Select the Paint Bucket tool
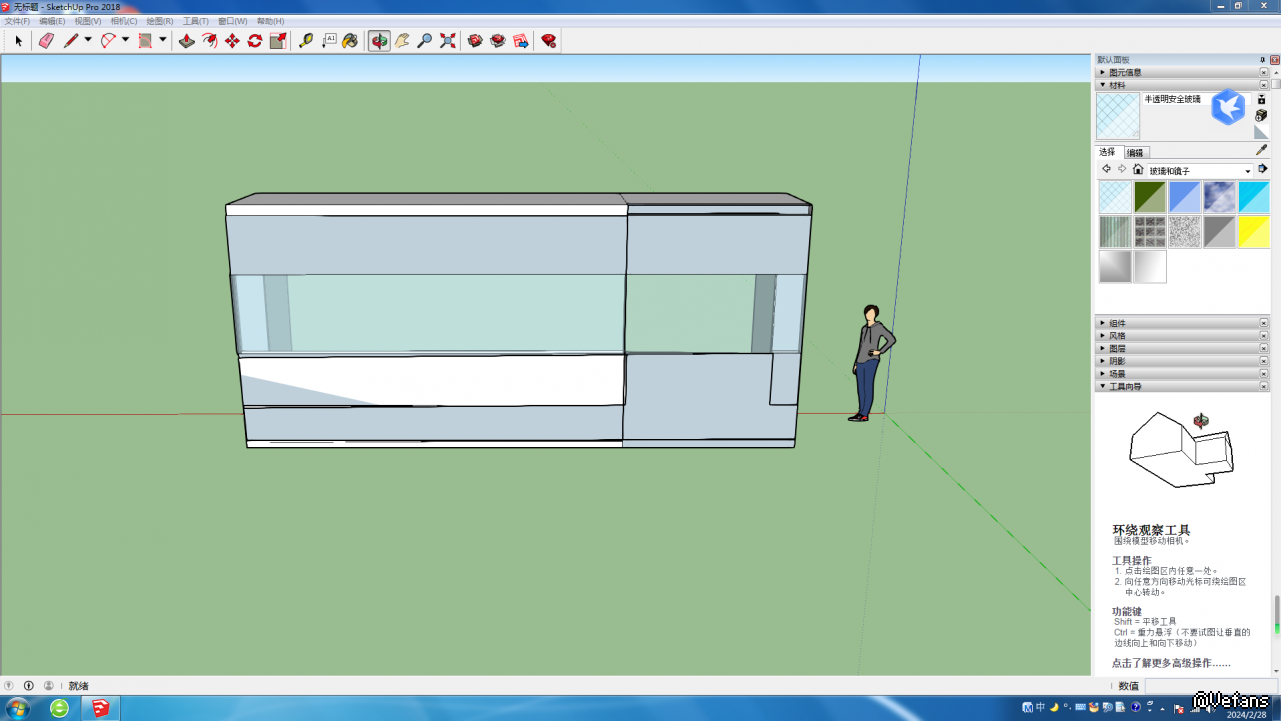 coord(350,41)
